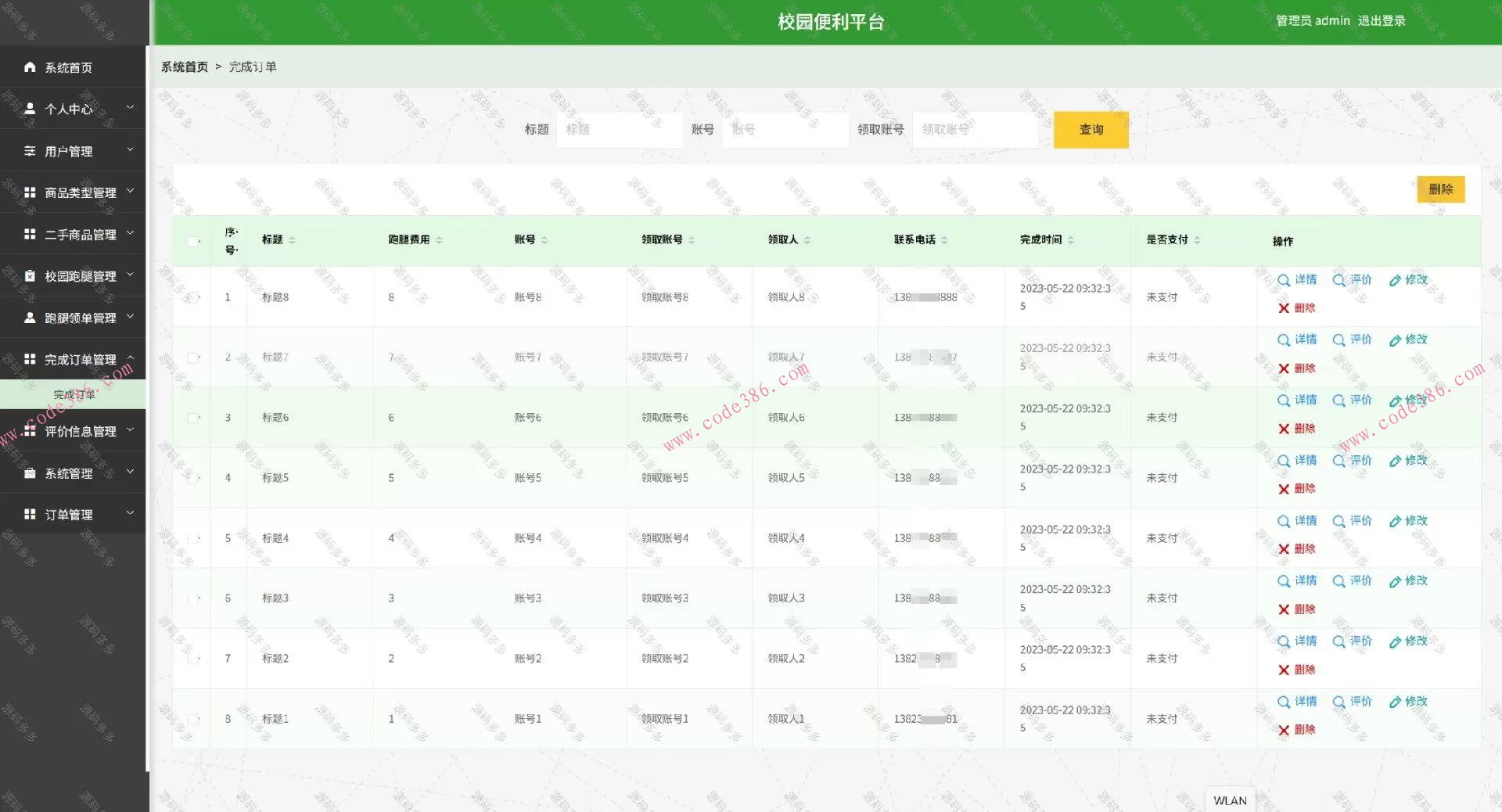Open the 用户管理 sidebar menu label
This screenshot has width=1502, height=812.
(x=69, y=151)
